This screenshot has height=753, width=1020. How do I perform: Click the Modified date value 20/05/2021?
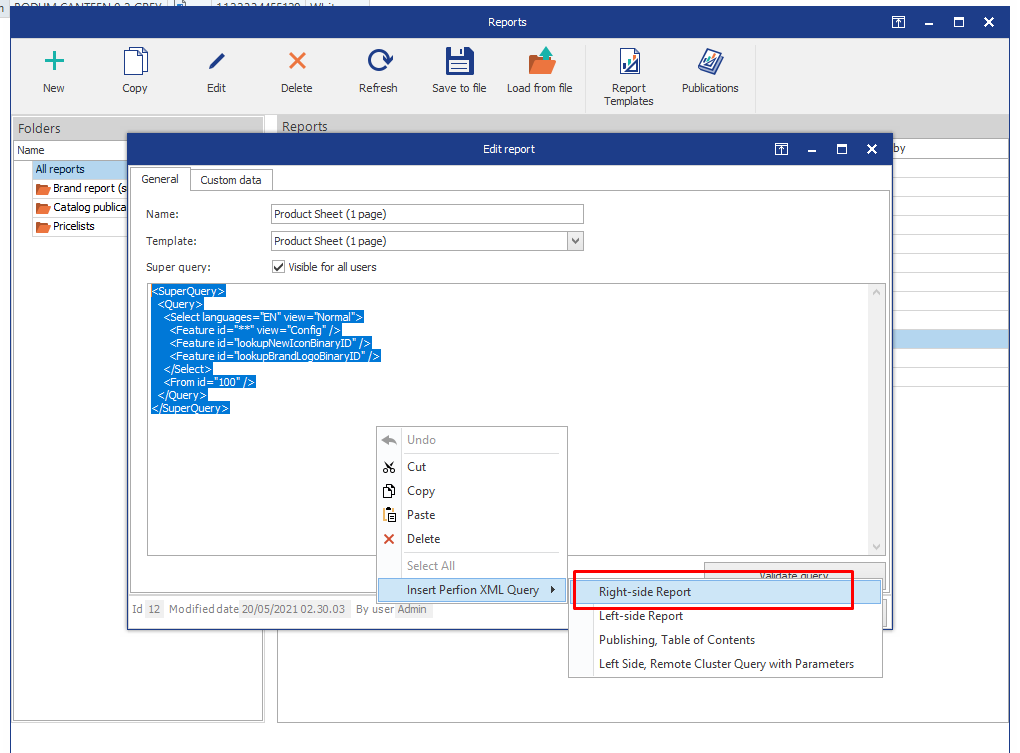[293, 609]
